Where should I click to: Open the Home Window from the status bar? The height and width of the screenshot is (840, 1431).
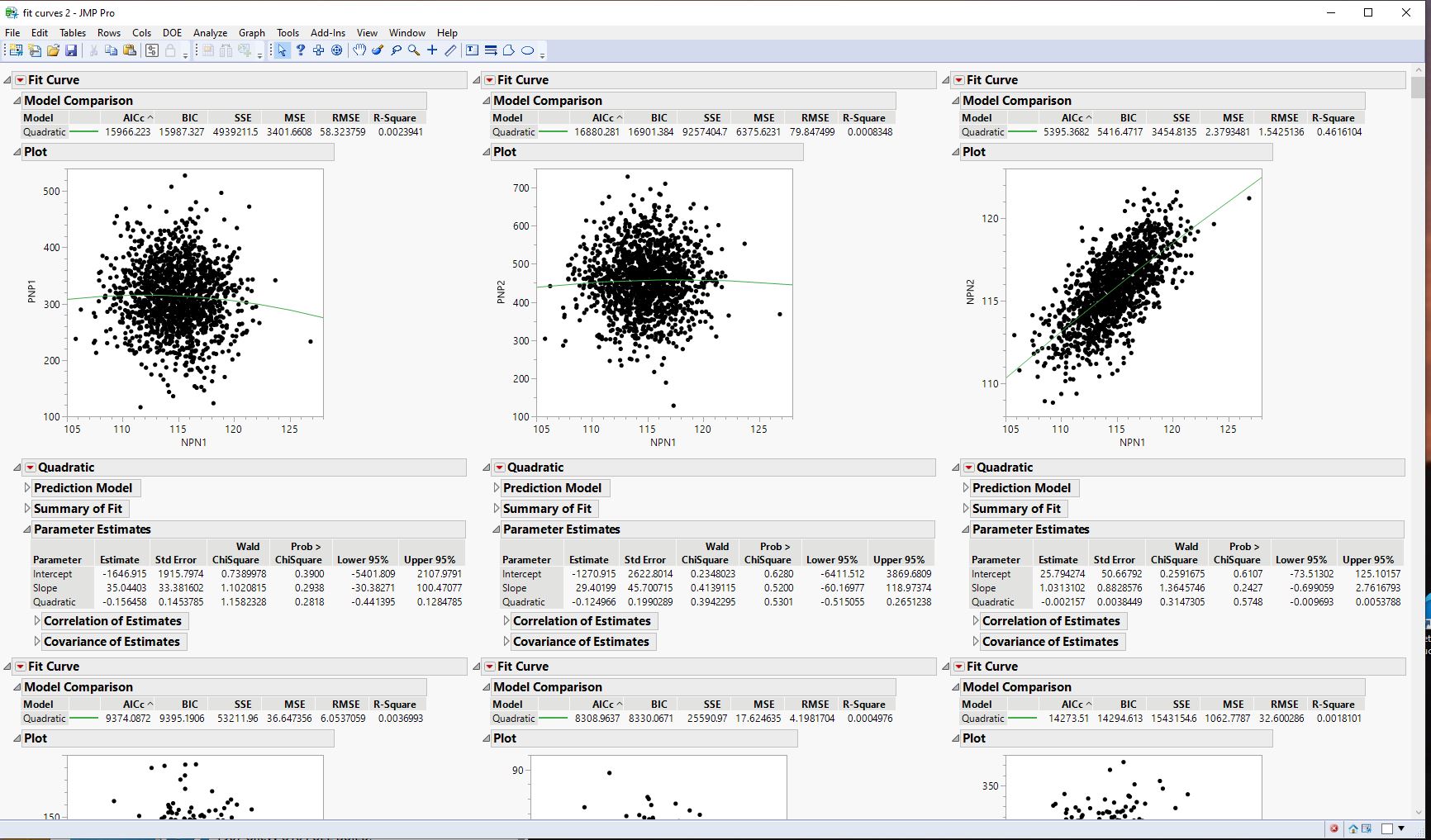1353,828
